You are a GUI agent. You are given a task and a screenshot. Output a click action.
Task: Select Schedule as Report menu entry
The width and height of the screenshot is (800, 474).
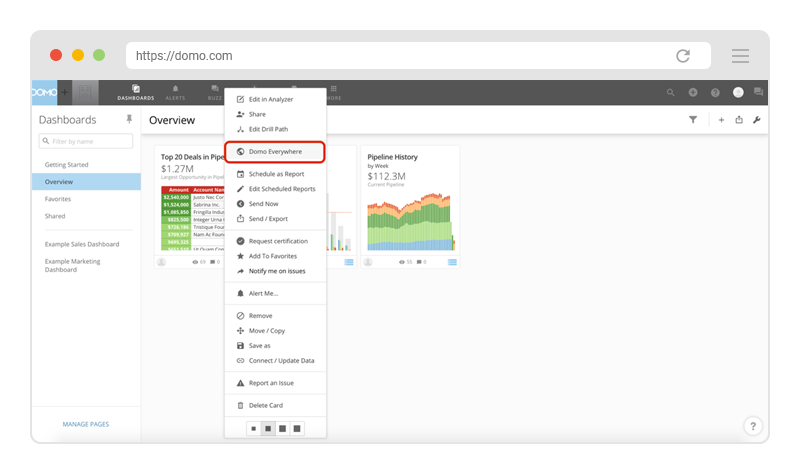coord(276,174)
